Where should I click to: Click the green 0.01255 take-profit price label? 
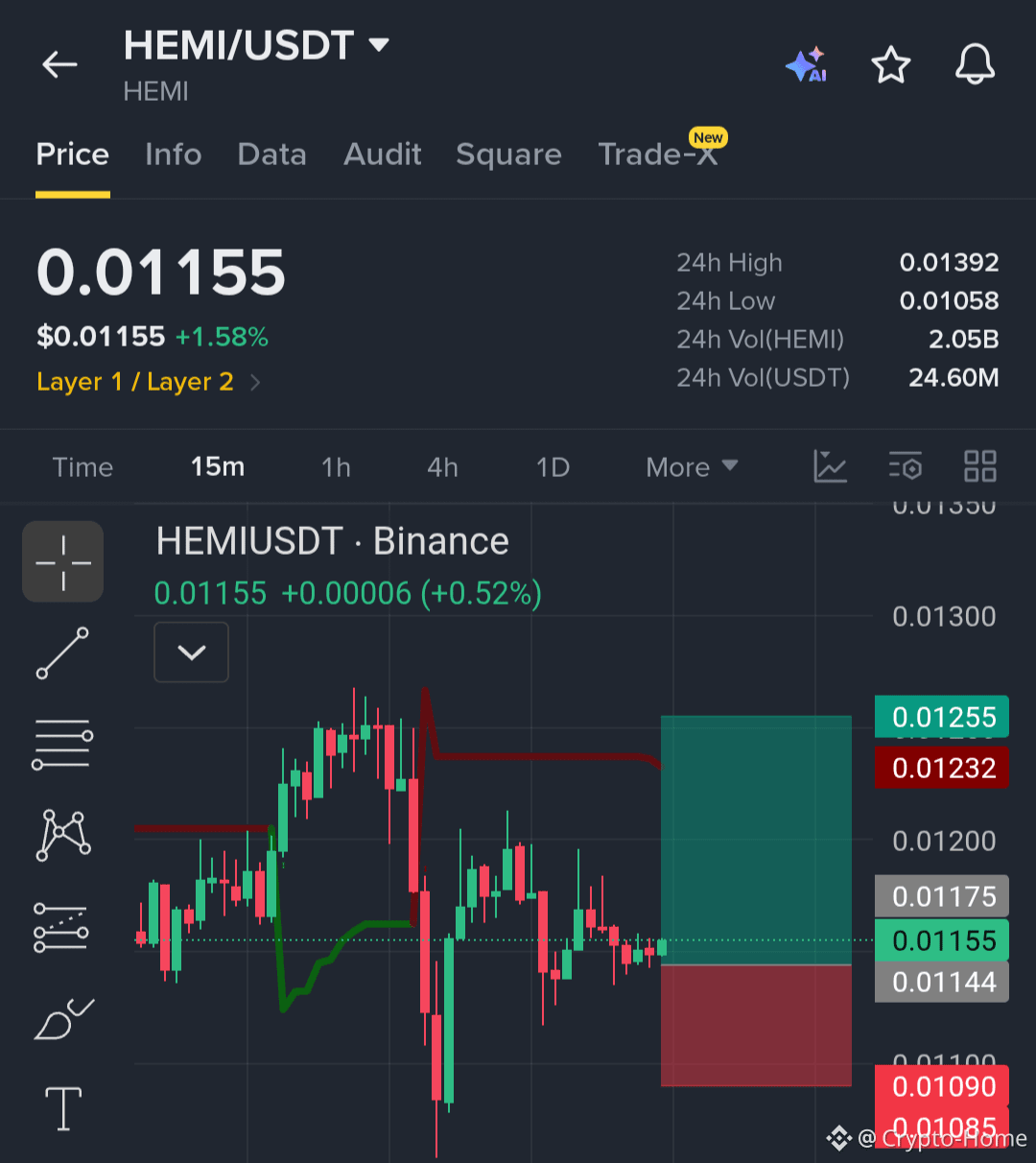[942, 717]
